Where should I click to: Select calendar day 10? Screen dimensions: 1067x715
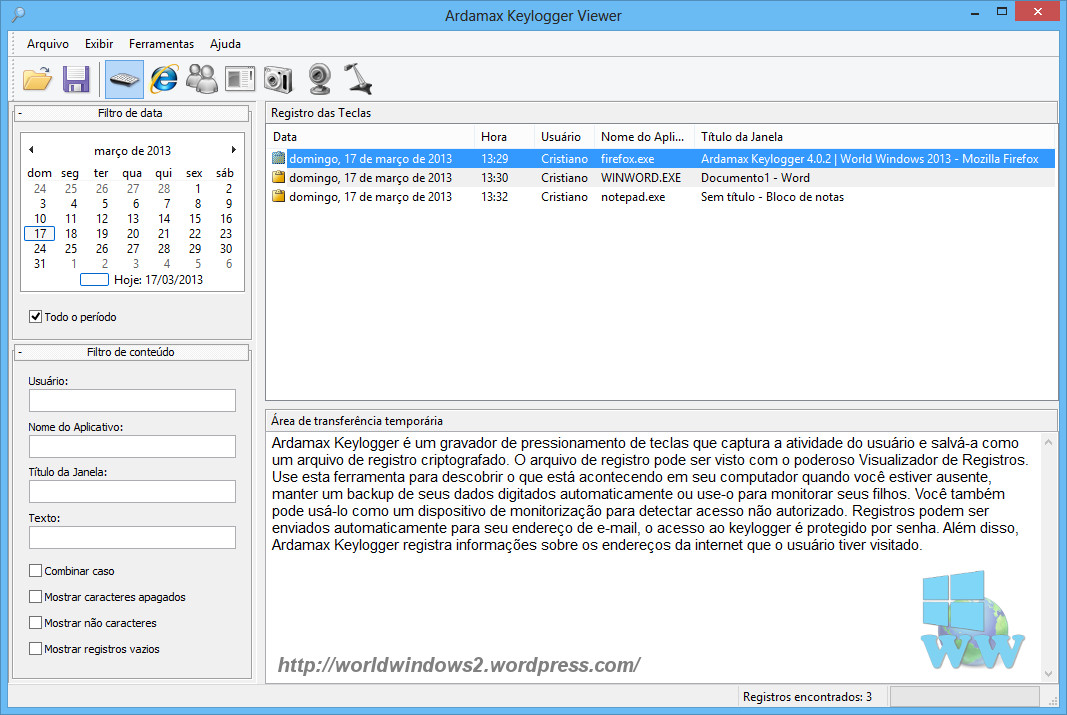(40, 219)
